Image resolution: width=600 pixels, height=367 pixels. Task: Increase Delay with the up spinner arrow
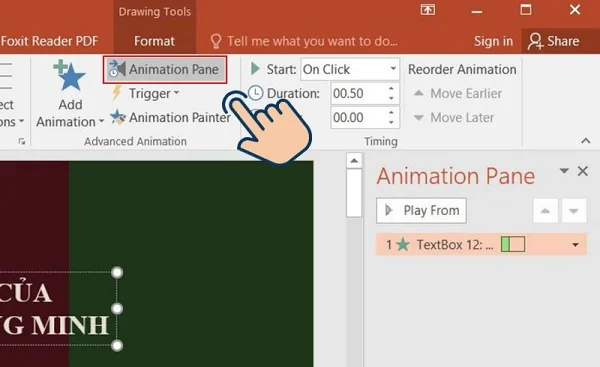(391, 113)
